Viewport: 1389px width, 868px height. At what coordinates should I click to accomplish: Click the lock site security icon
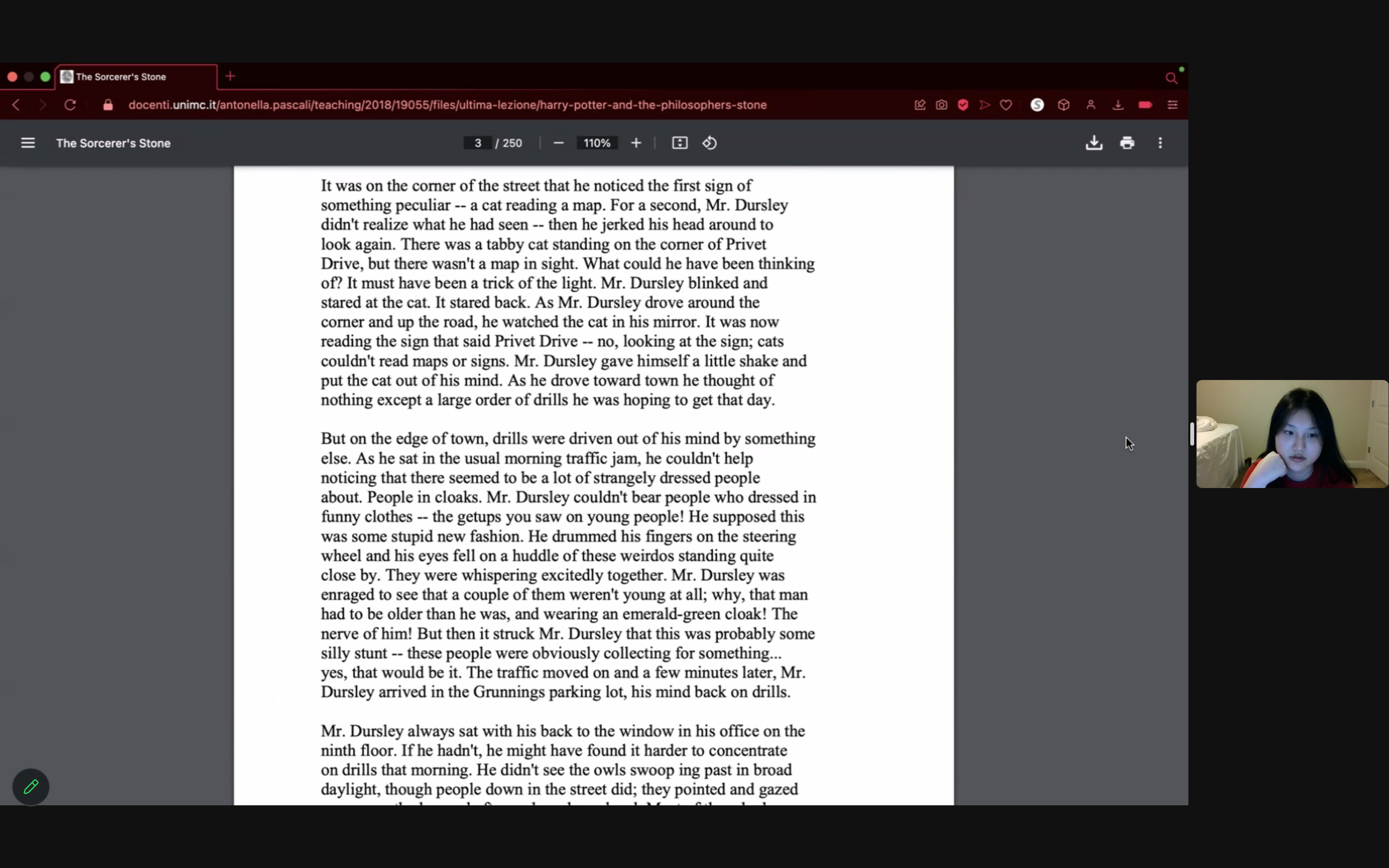click(x=108, y=105)
